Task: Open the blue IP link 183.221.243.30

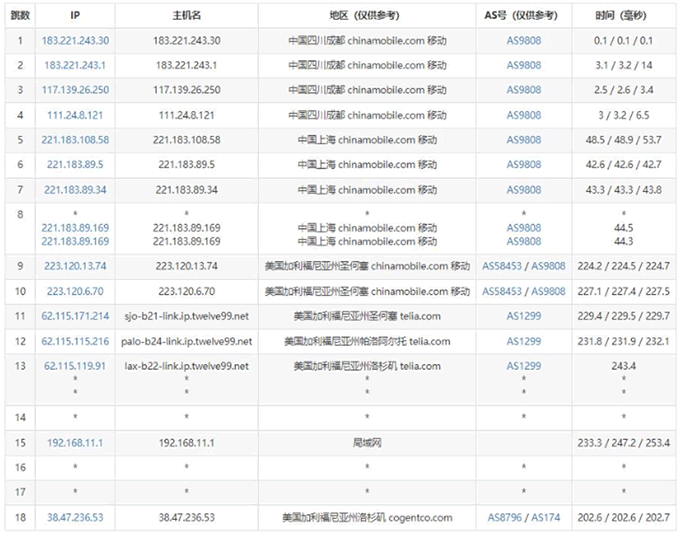Action: (x=76, y=40)
